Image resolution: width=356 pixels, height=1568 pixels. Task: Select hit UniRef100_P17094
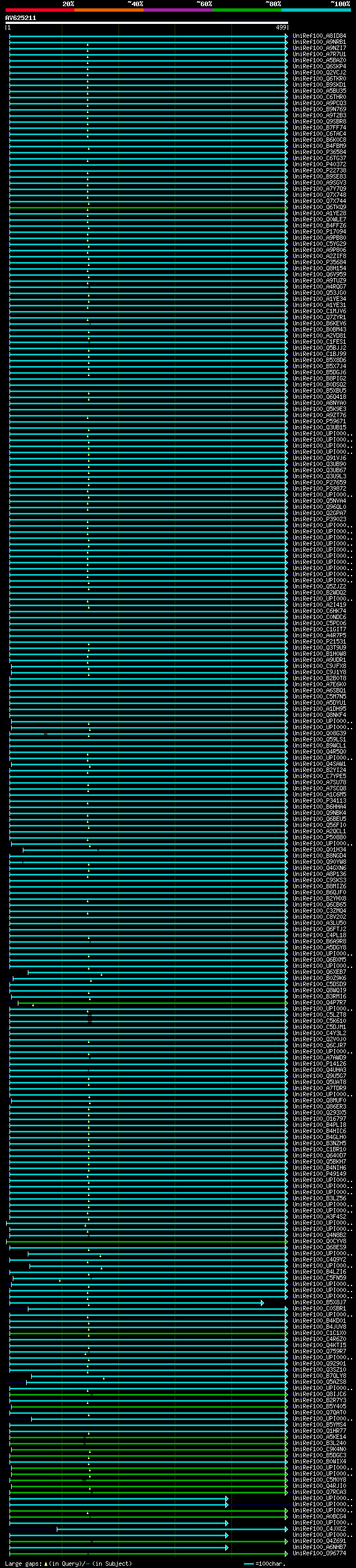tap(319, 231)
